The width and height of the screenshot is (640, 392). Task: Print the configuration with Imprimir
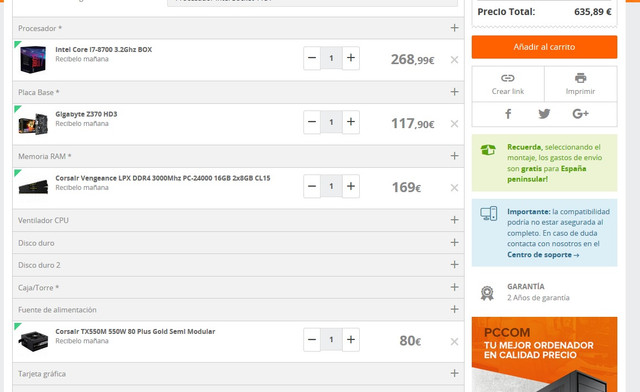point(580,84)
